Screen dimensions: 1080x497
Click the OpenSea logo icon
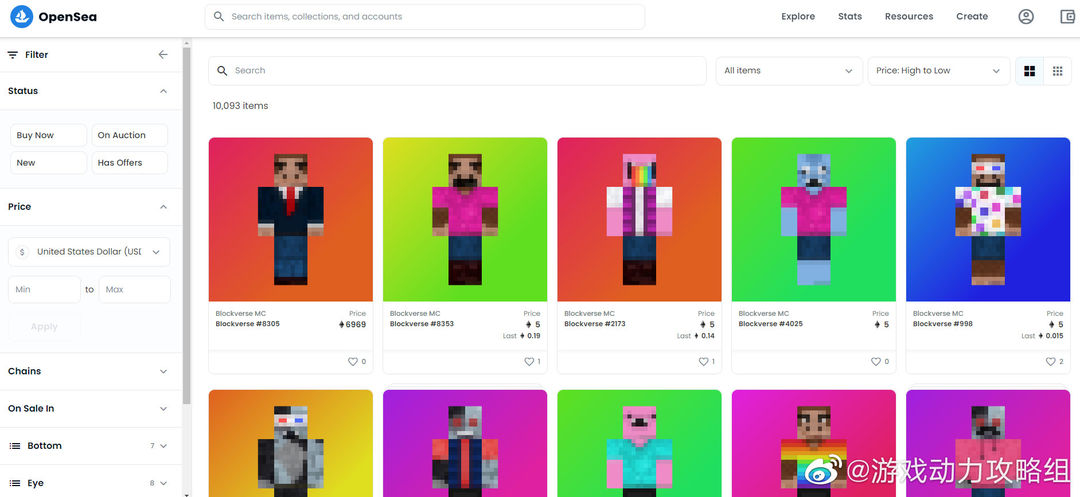(x=21, y=17)
